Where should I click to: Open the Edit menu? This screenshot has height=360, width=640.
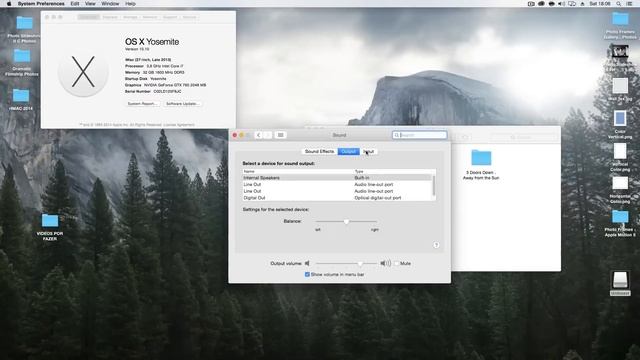(75, 4)
